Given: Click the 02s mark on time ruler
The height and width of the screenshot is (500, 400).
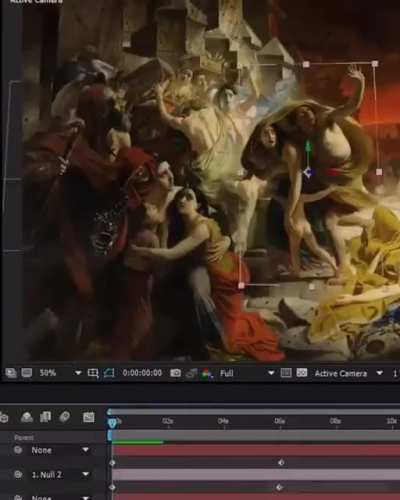Looking at the screenshot, I should (x=168, y=421).
